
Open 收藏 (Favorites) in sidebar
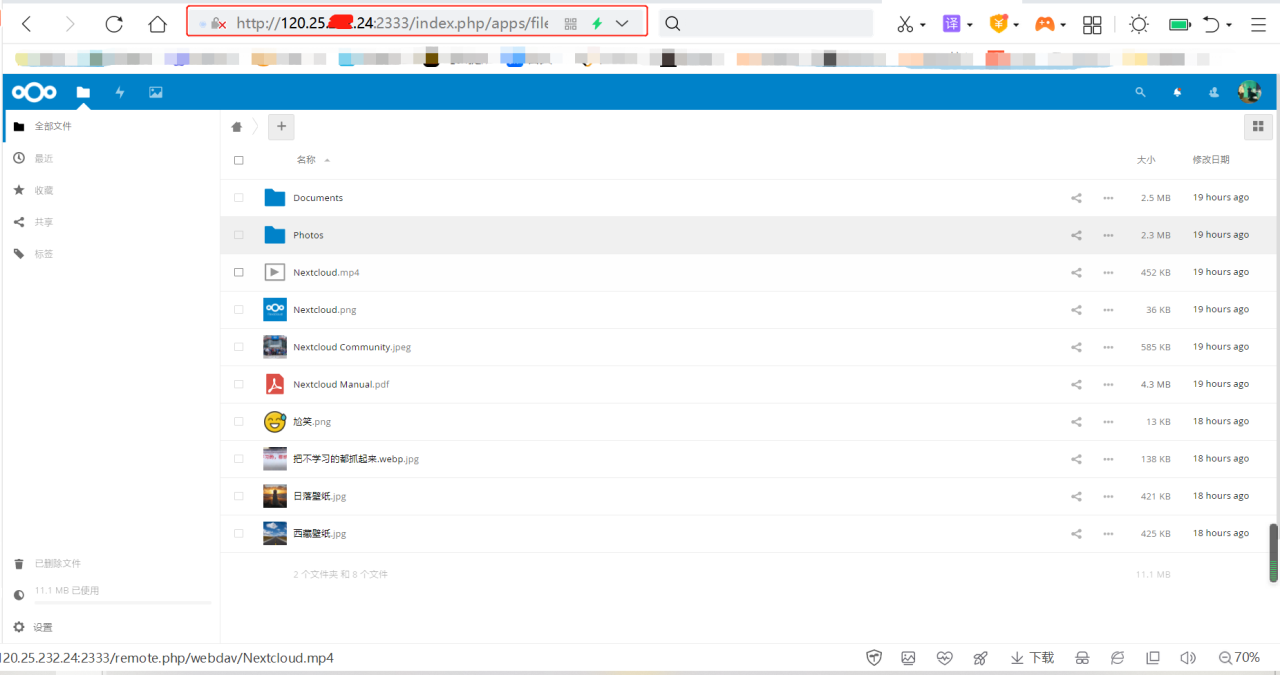pos(43,190)
